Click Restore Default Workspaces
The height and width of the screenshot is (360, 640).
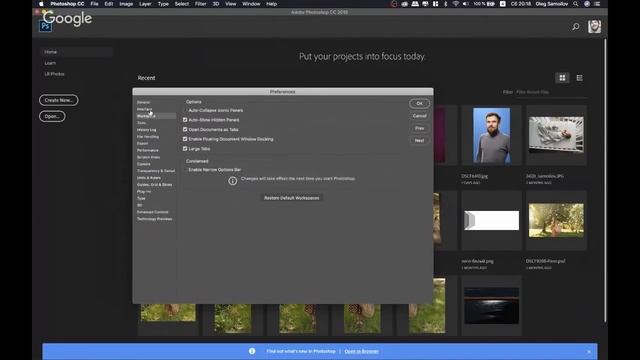coord(291,198)
